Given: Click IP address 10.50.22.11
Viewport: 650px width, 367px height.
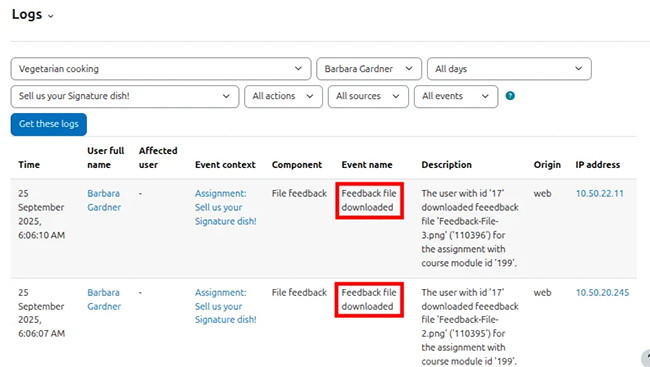Looking at the screenshot, I should click(599, 194).
